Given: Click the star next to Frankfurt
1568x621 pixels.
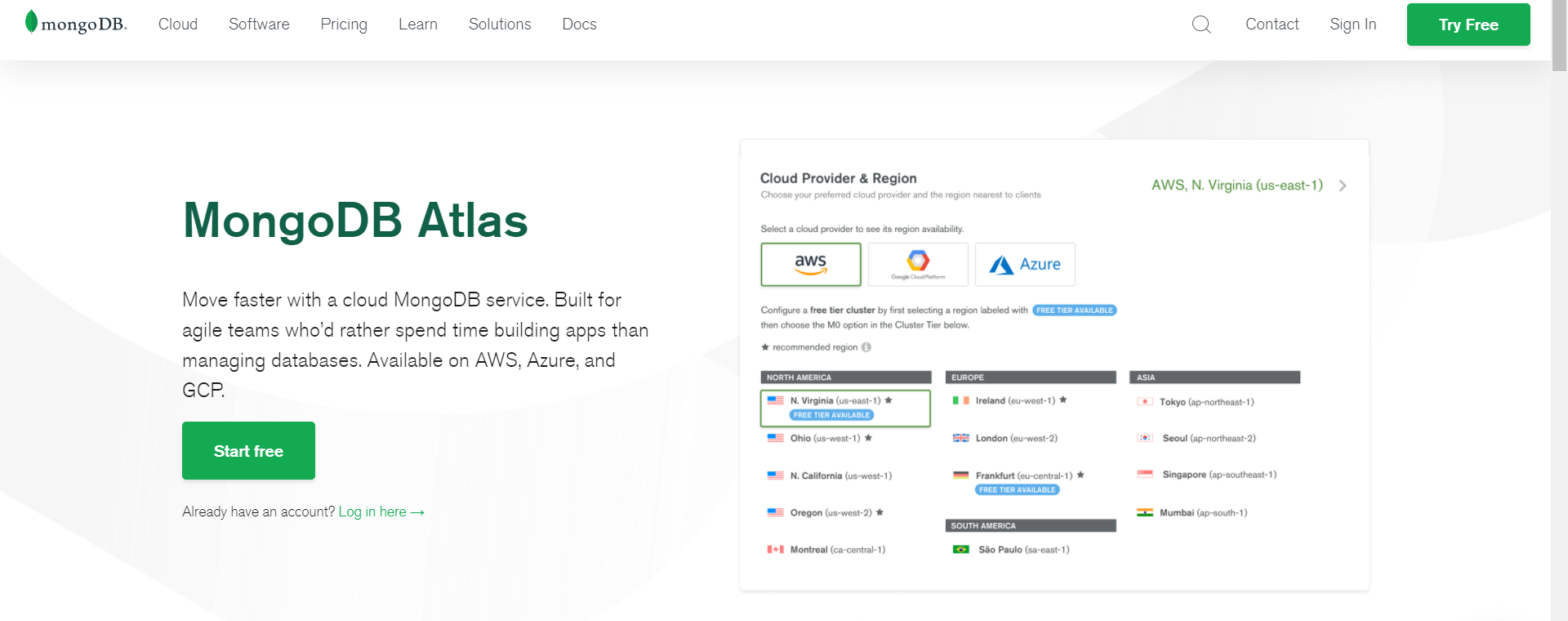Looking at the screenshot, I should 1080,475.
